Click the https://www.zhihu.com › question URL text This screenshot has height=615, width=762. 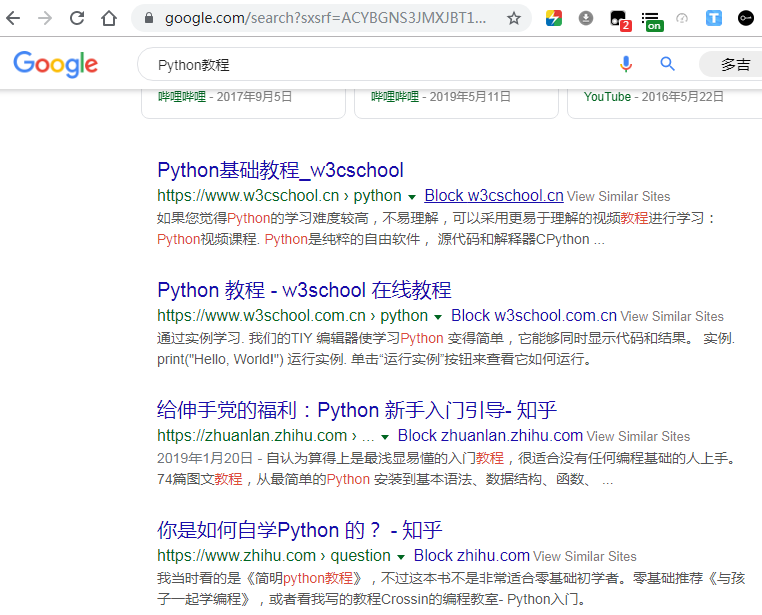click(x=274, y=556)
